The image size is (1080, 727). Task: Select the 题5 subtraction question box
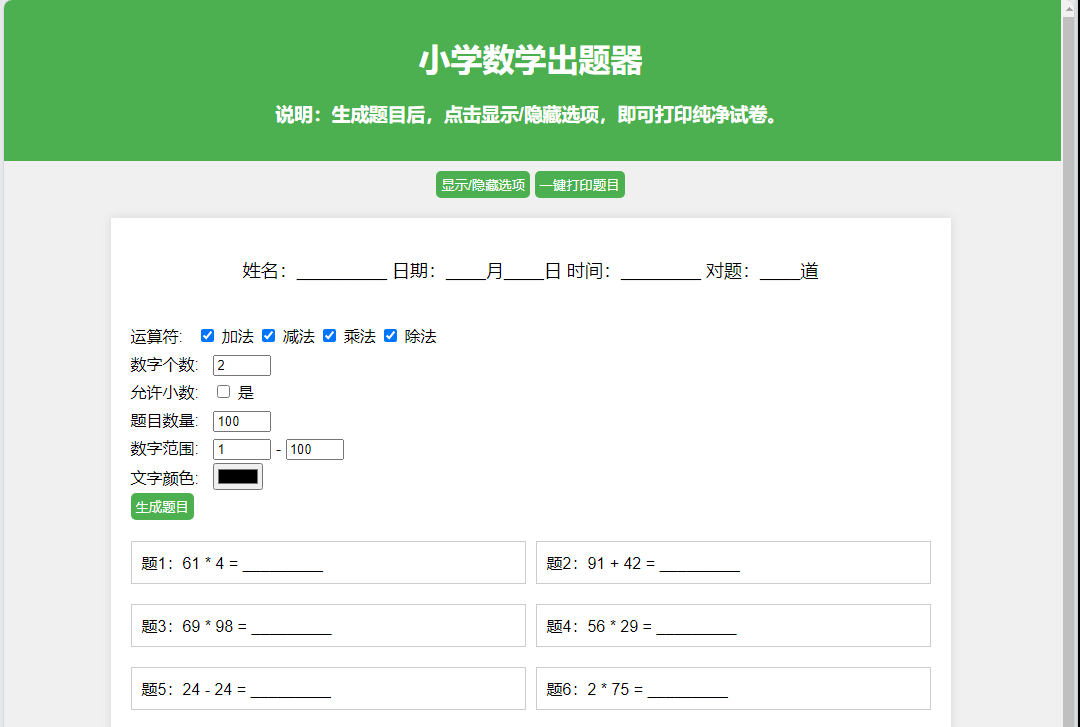[x=328, y=688]
